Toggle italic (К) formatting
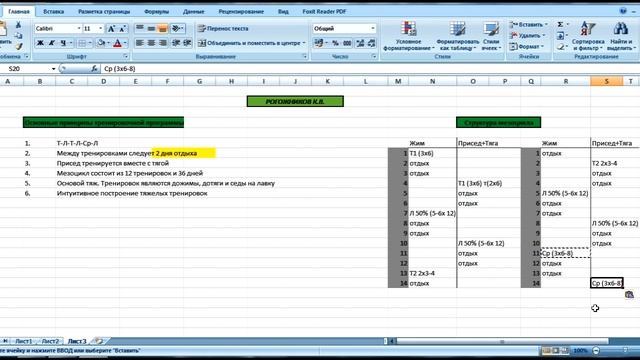The width and height of the screenshot is (640, 360). click(x=51, y=43)
